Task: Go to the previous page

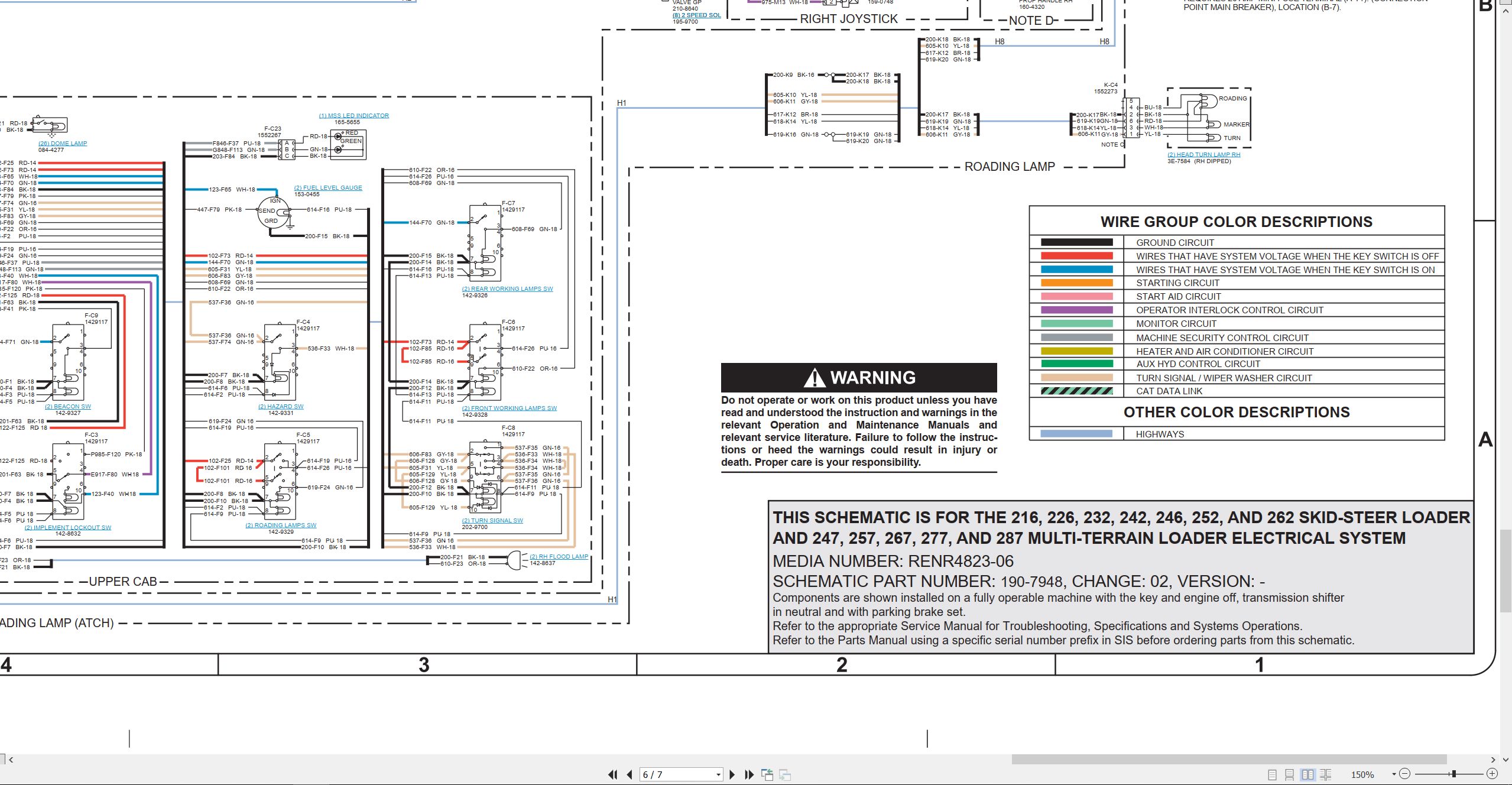Action: point(630,774)
